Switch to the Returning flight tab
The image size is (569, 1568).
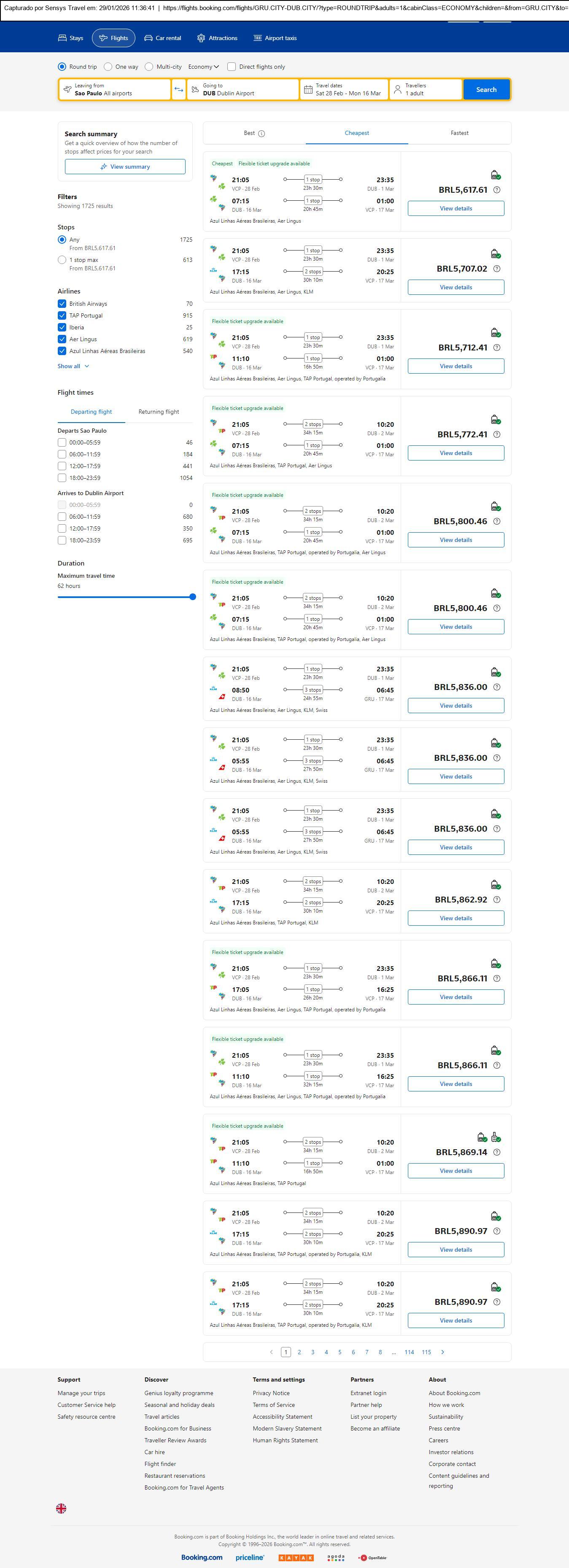pyautogui.click(x=159, y=412)
